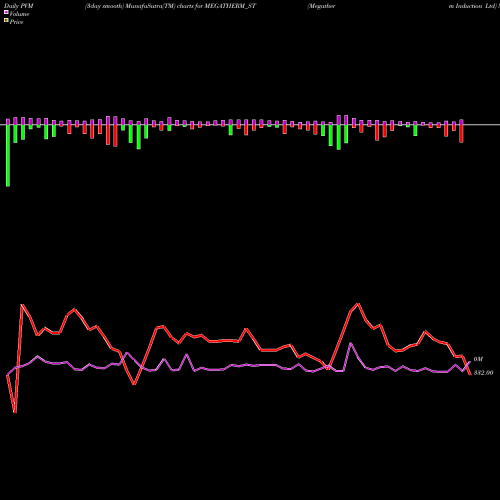Click the MunafaSutra(TM) MEGATHERM_ST chart title text
This screenshot has height=500, width=500.
pyautogui.click(x=170, y=6)
